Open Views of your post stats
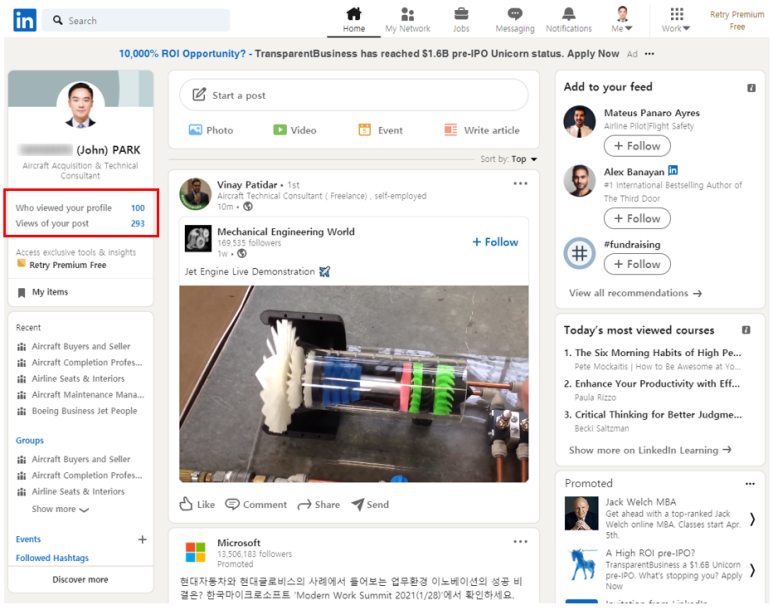This screenshot has width=773, height=610. coord(80,223)
